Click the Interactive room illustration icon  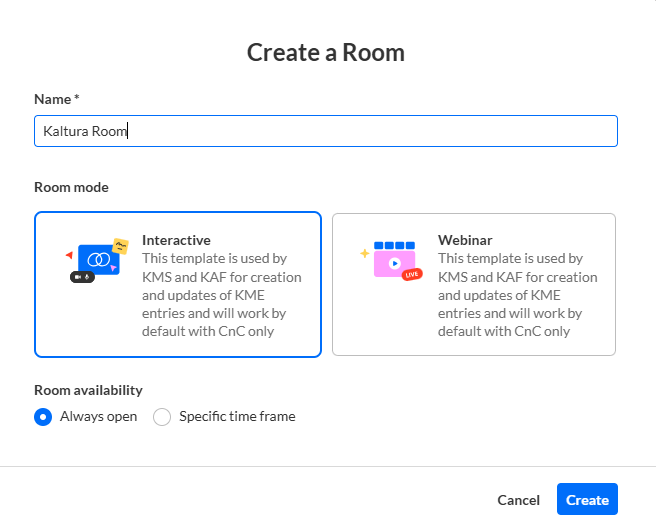[x=97, y=260]
